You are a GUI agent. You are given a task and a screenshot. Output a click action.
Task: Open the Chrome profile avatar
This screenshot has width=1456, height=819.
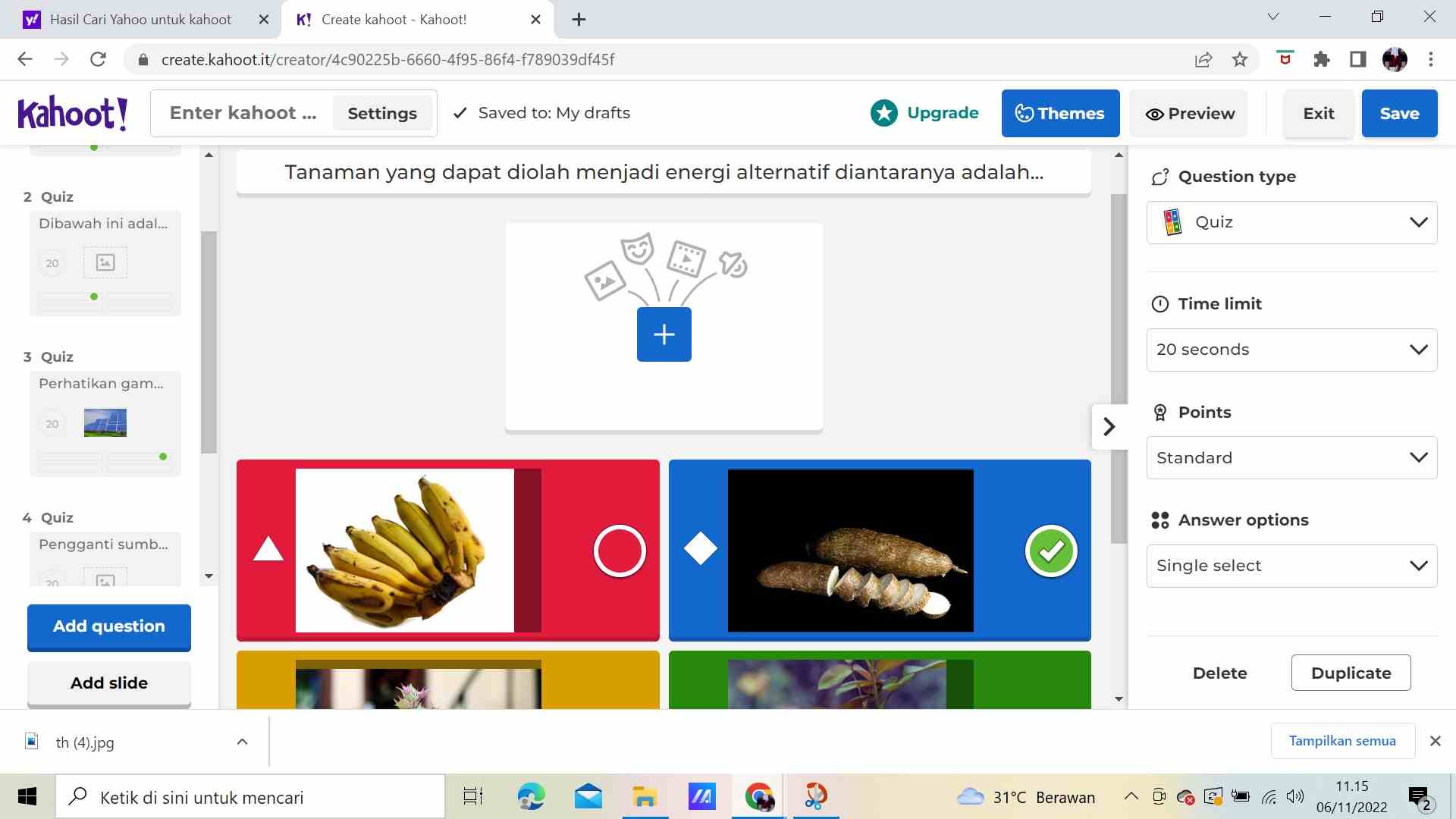coord(1395,59)
